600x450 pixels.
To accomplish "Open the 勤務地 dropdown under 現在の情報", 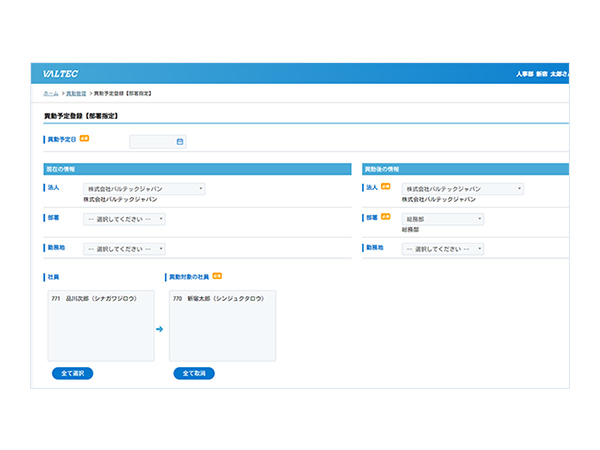I will coord(125,249).
